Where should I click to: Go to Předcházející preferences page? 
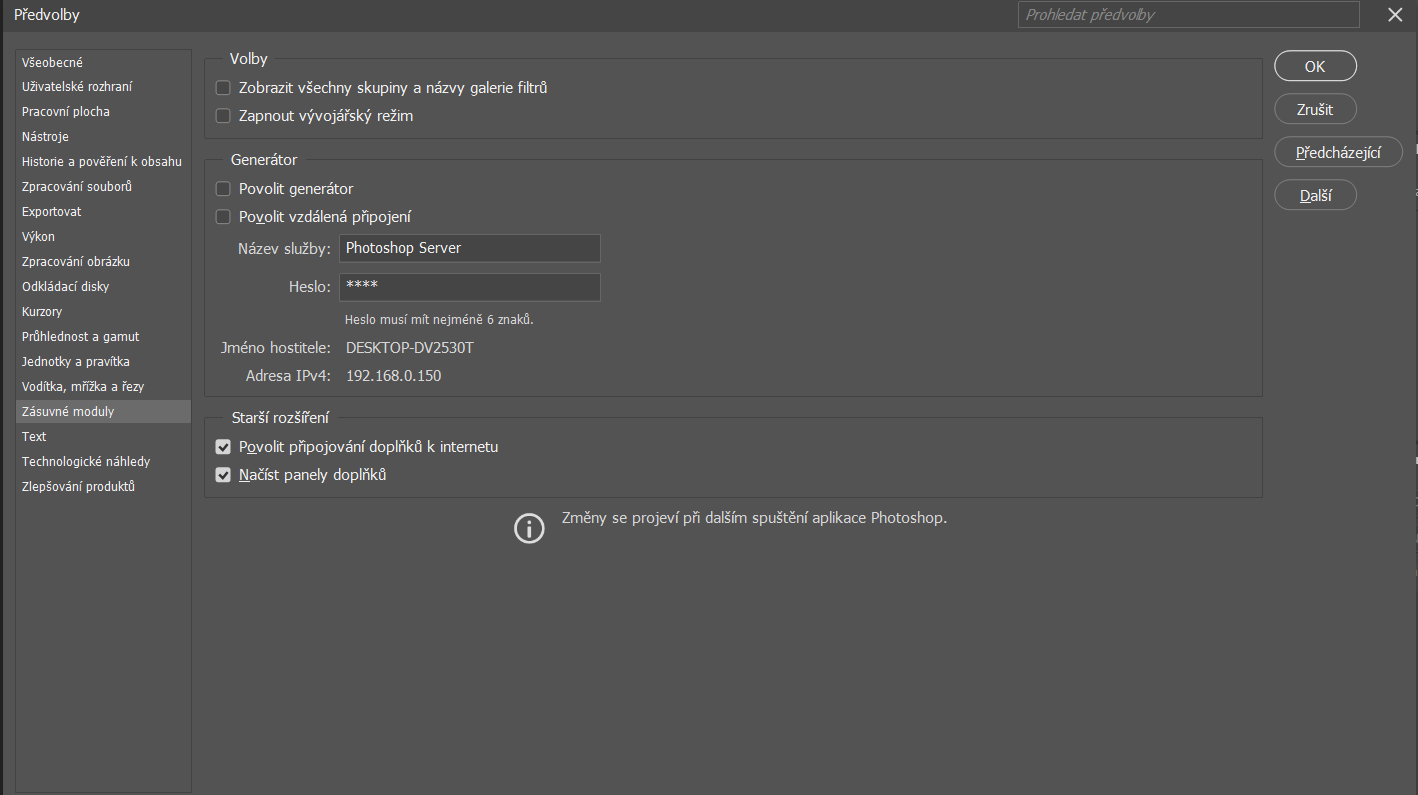tap(1338, 153)
